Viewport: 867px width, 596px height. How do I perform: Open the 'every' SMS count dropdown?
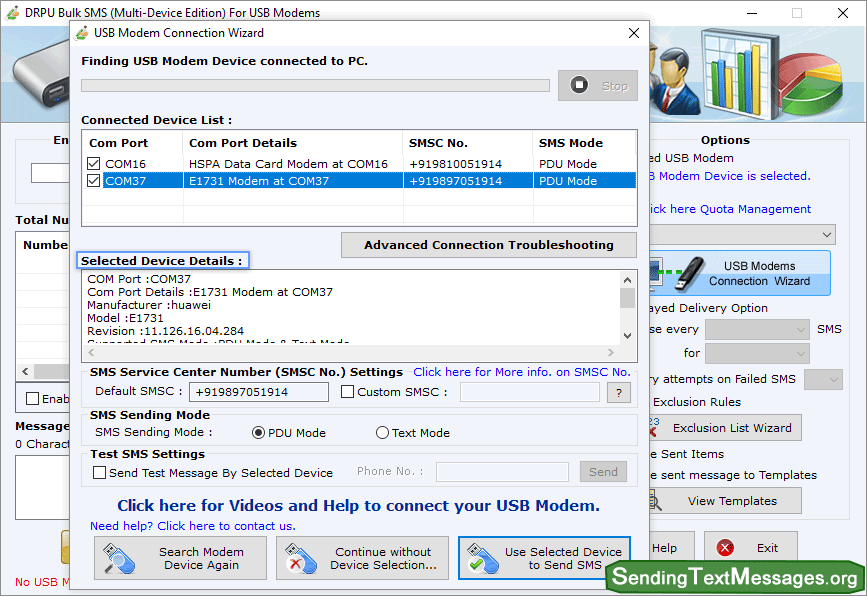pyautogui.click(x=757, y=330)
